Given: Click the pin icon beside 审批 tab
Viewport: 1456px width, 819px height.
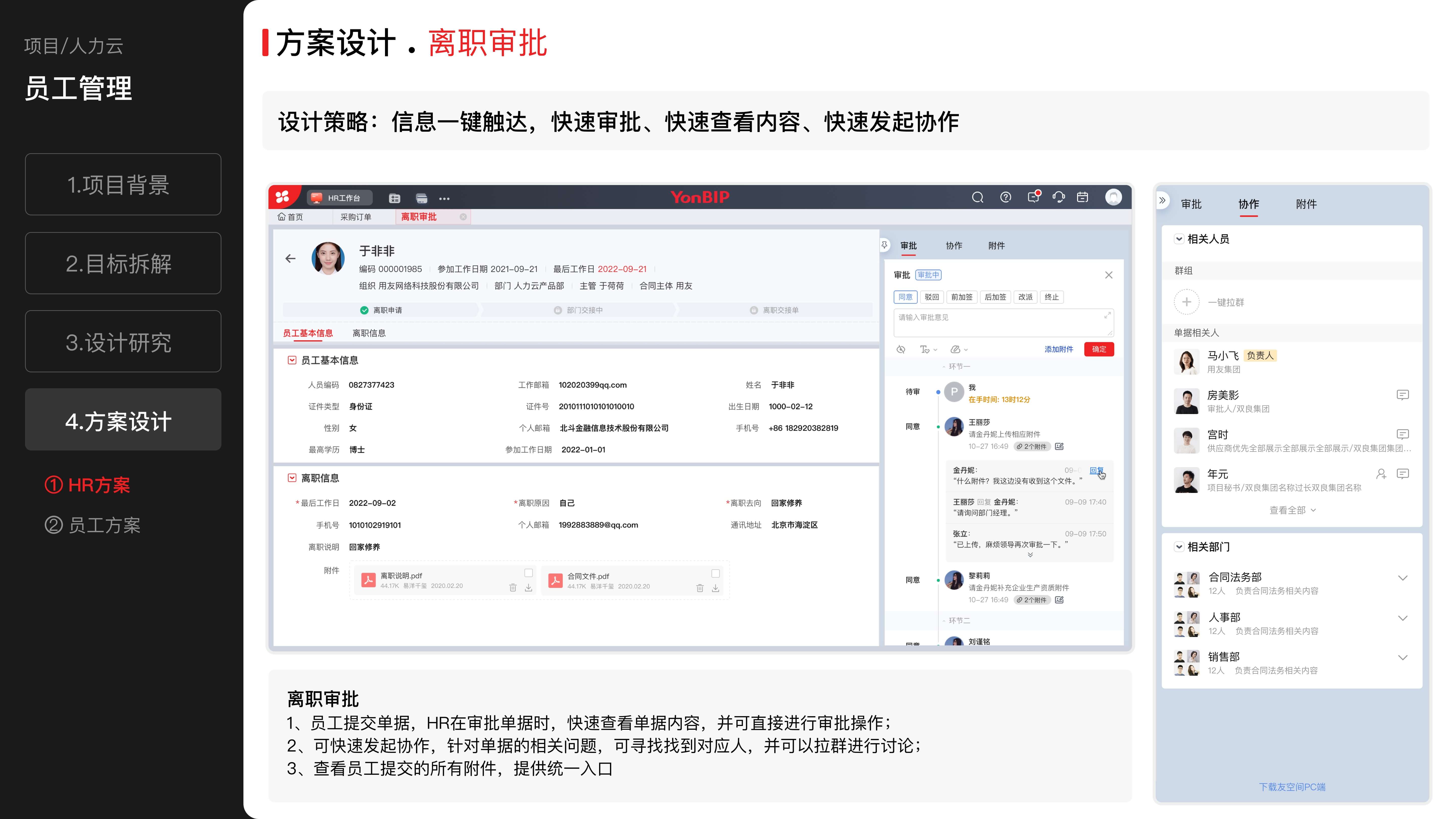Looking at the screenshot, I should point(884,245).
